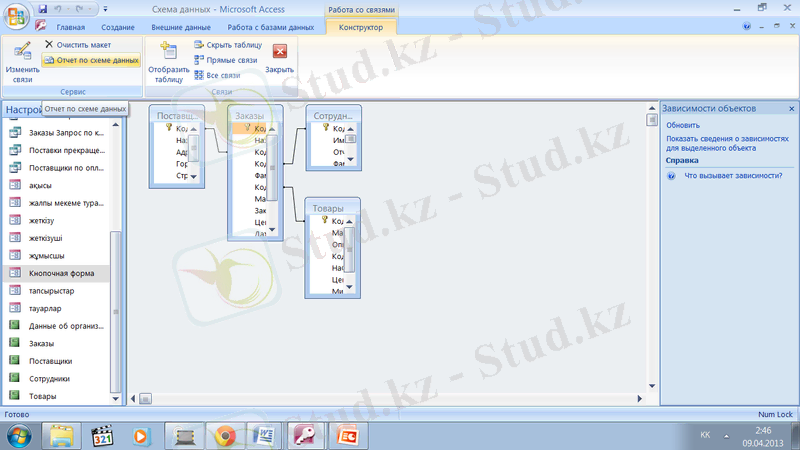The image size is (800, 450).
Task: Click diagram horizontal scroll right arrow
Action: [640, 399]
